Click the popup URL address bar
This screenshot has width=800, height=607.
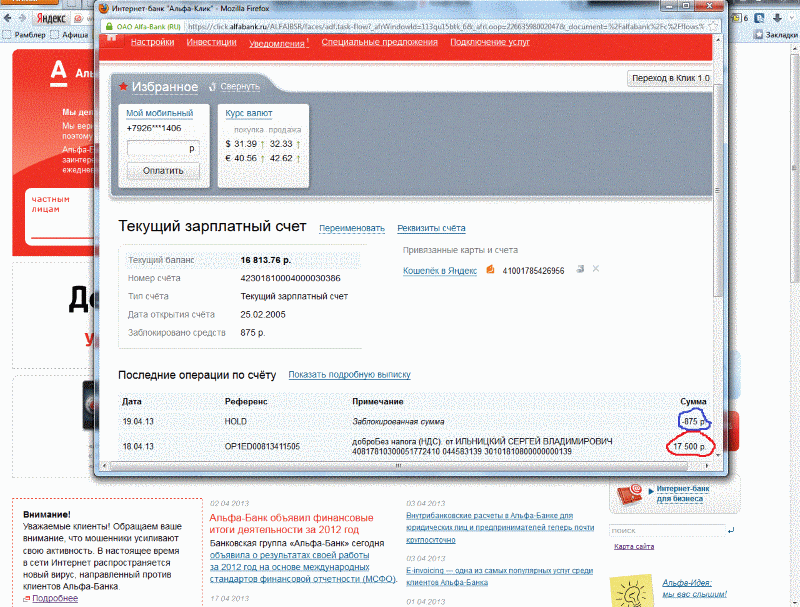tap(445, 27)
